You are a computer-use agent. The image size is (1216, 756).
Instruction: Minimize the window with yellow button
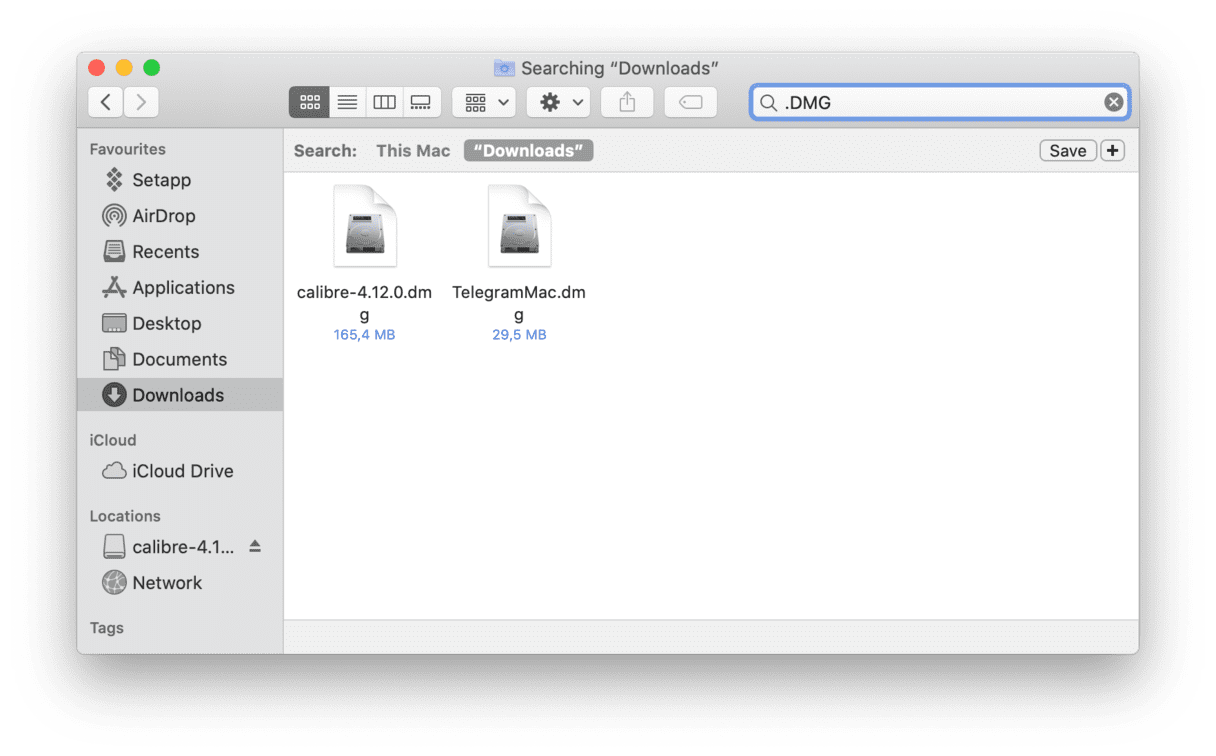click(x=124, y=68)
